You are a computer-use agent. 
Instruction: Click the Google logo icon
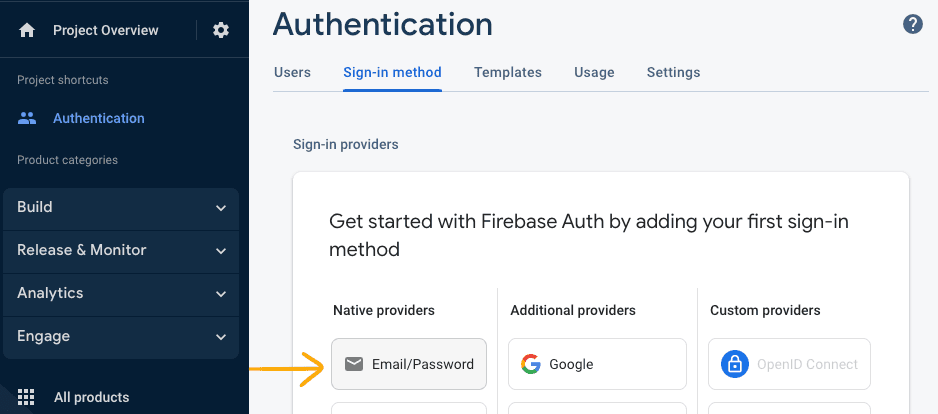[x=530, y=364]
